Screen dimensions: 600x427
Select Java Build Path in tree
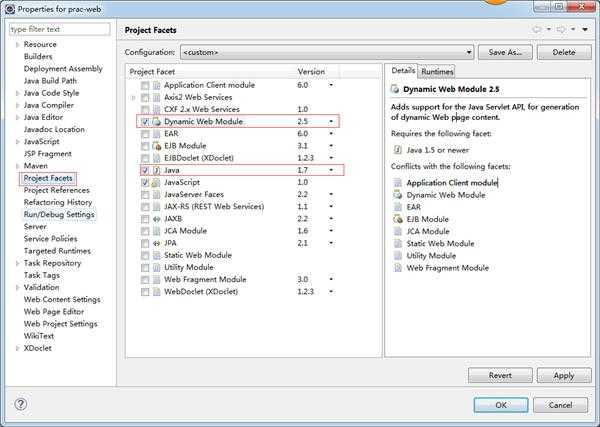(x=50, y=81)
